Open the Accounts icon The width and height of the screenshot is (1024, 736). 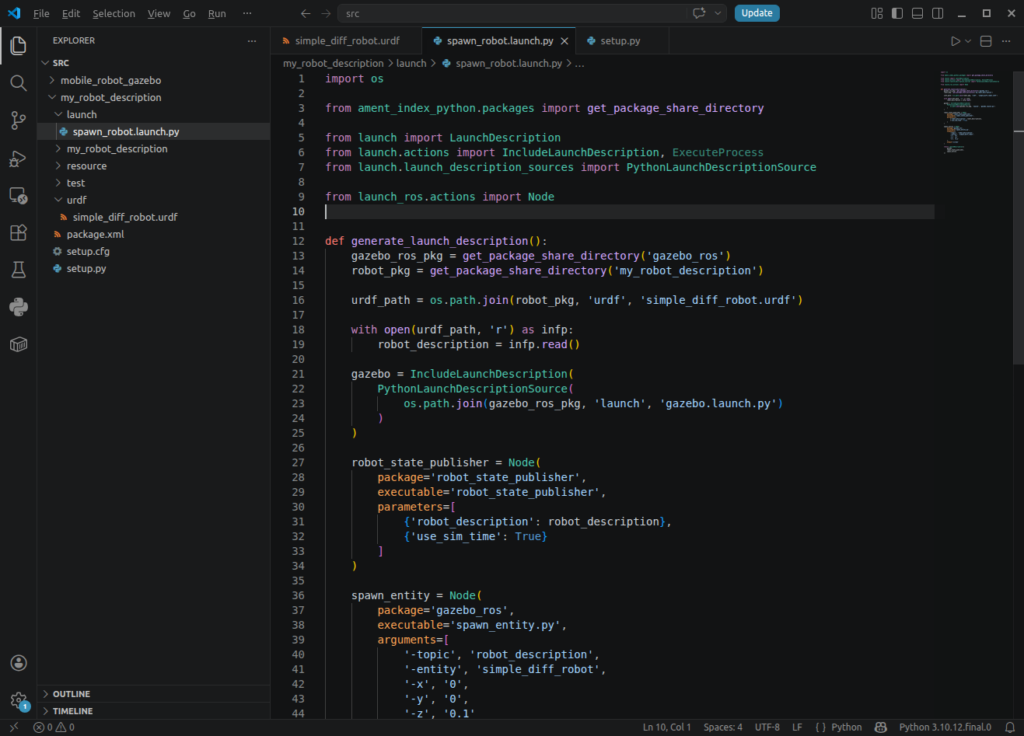pos(18,663)
